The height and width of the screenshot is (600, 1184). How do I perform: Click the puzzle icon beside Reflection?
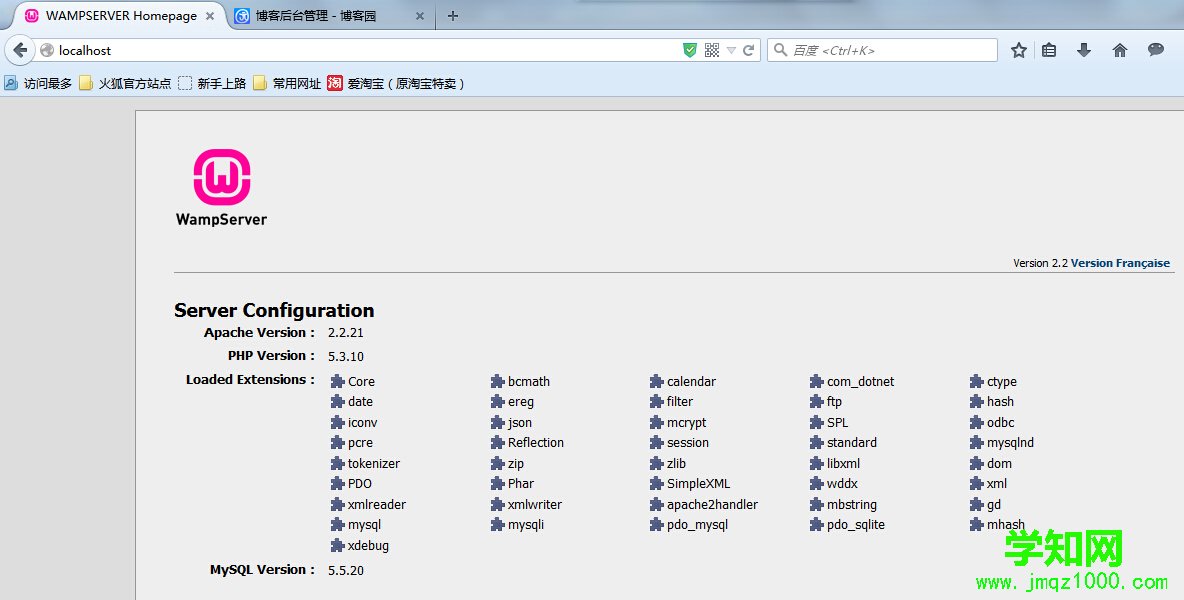498,442
